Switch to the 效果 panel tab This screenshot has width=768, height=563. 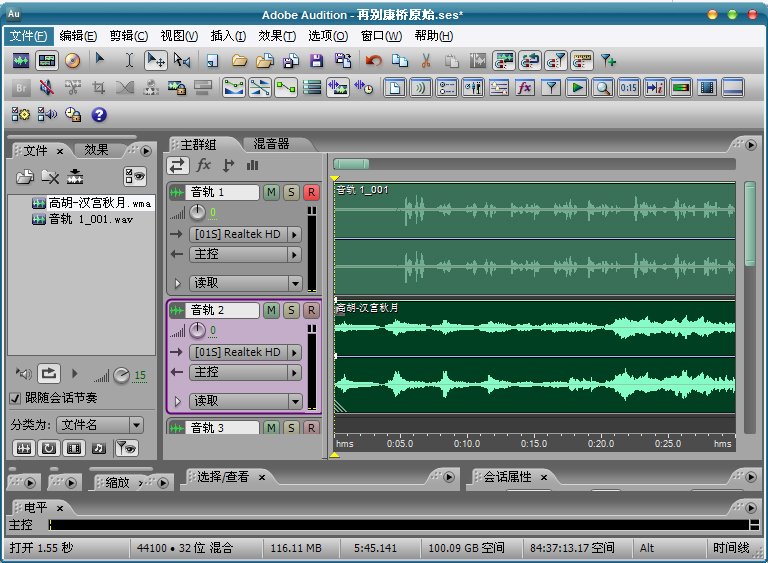click(96, 150)
